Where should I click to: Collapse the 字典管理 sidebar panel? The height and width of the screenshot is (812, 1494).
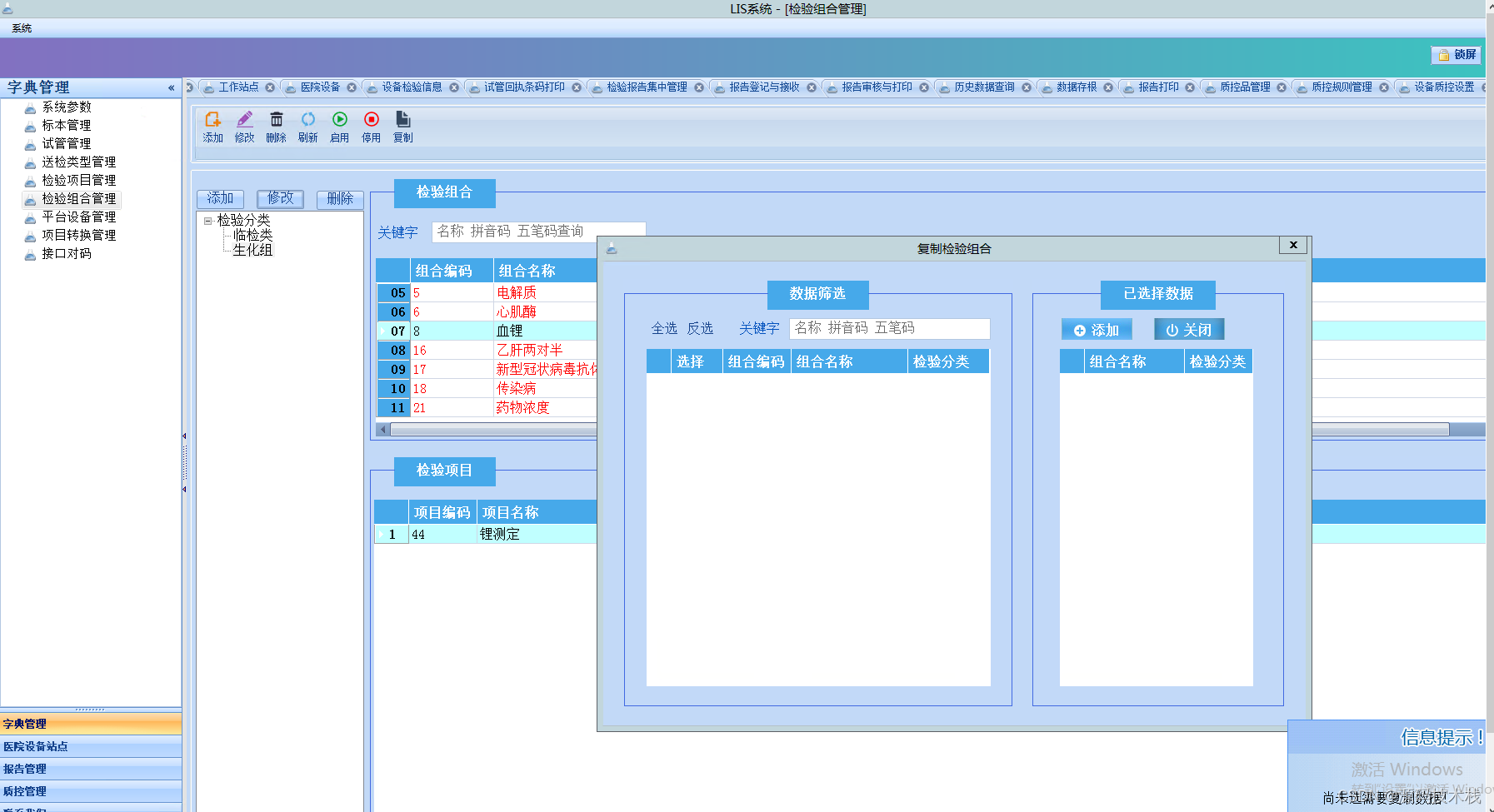point(172,87)
